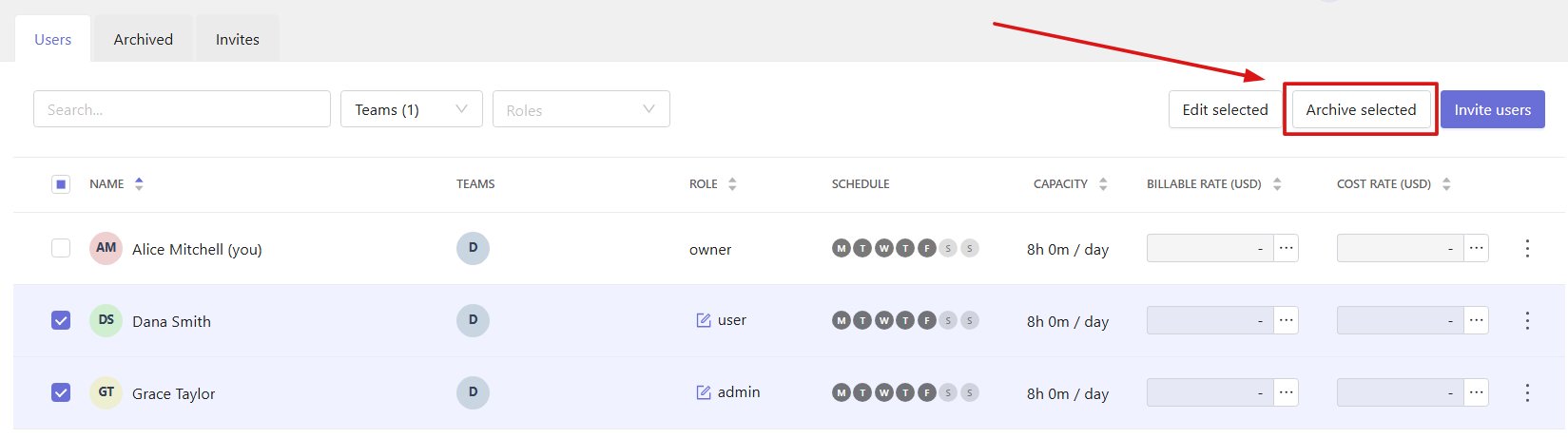Open cost rate options for Dana Smith
The width and height of the screenshot is (1568, 438).
click(x=1477, y=320)
